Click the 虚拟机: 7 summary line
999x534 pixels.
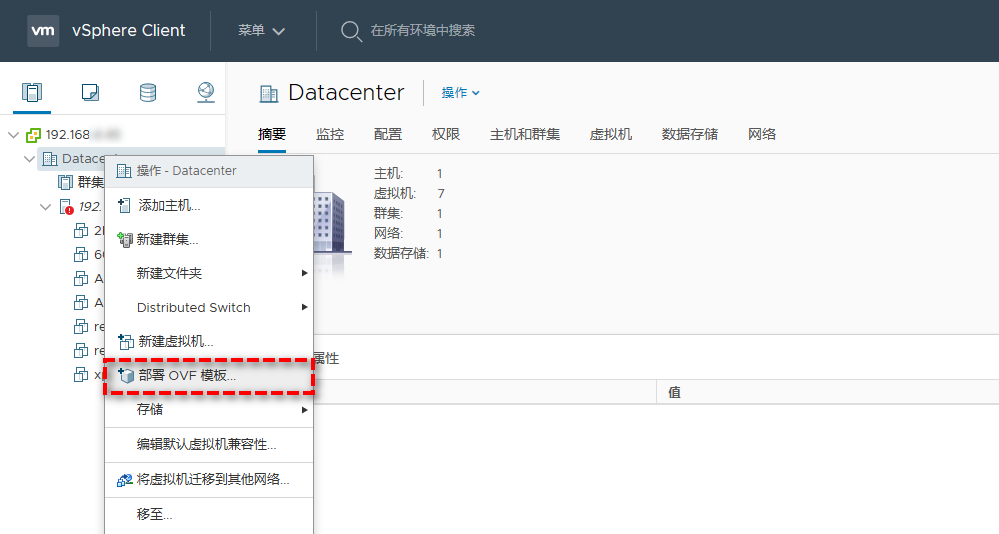tap(409, 194)
